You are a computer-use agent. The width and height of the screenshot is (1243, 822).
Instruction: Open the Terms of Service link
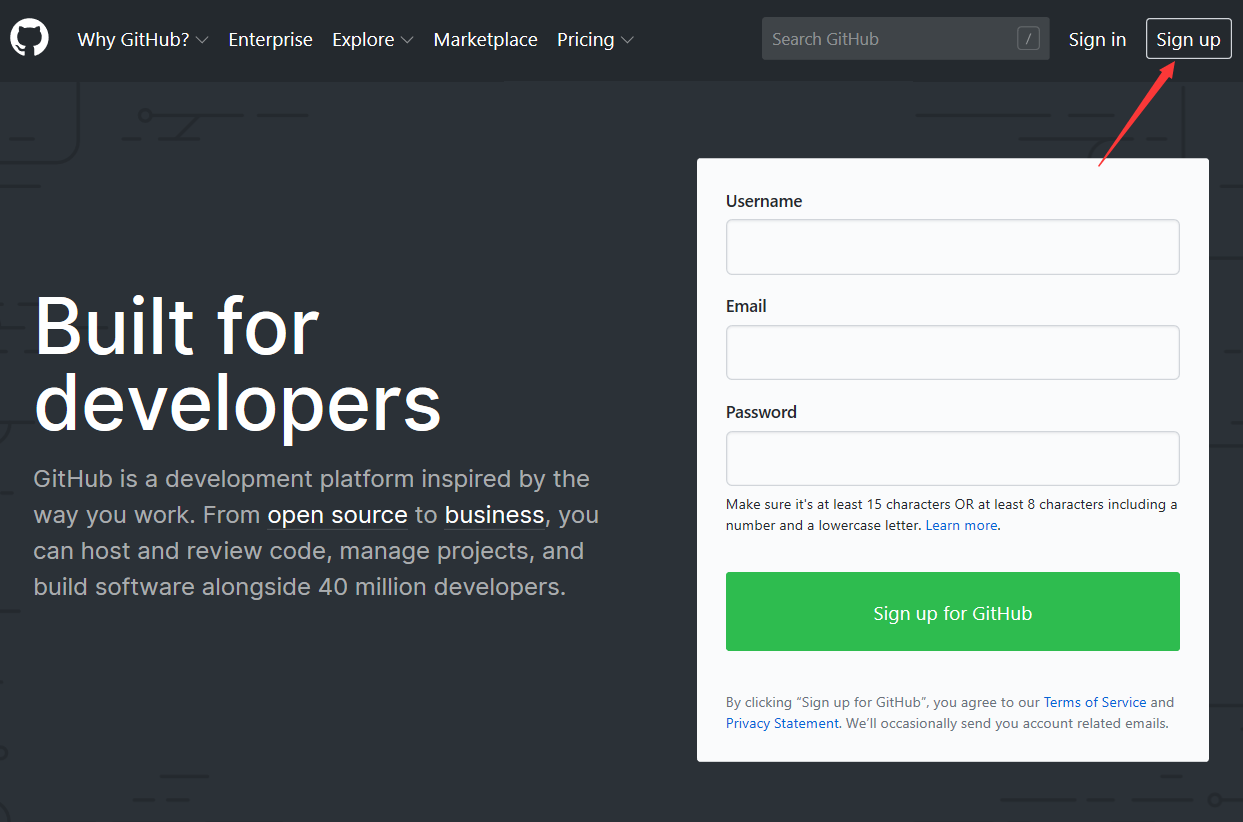[x=1095, y=702]
